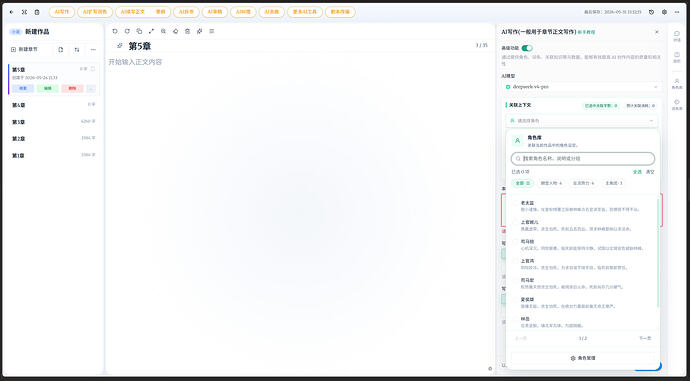Screen dimensions: 690x381
Task: Open the save history clock icon
Action: (x=652, y=12)
